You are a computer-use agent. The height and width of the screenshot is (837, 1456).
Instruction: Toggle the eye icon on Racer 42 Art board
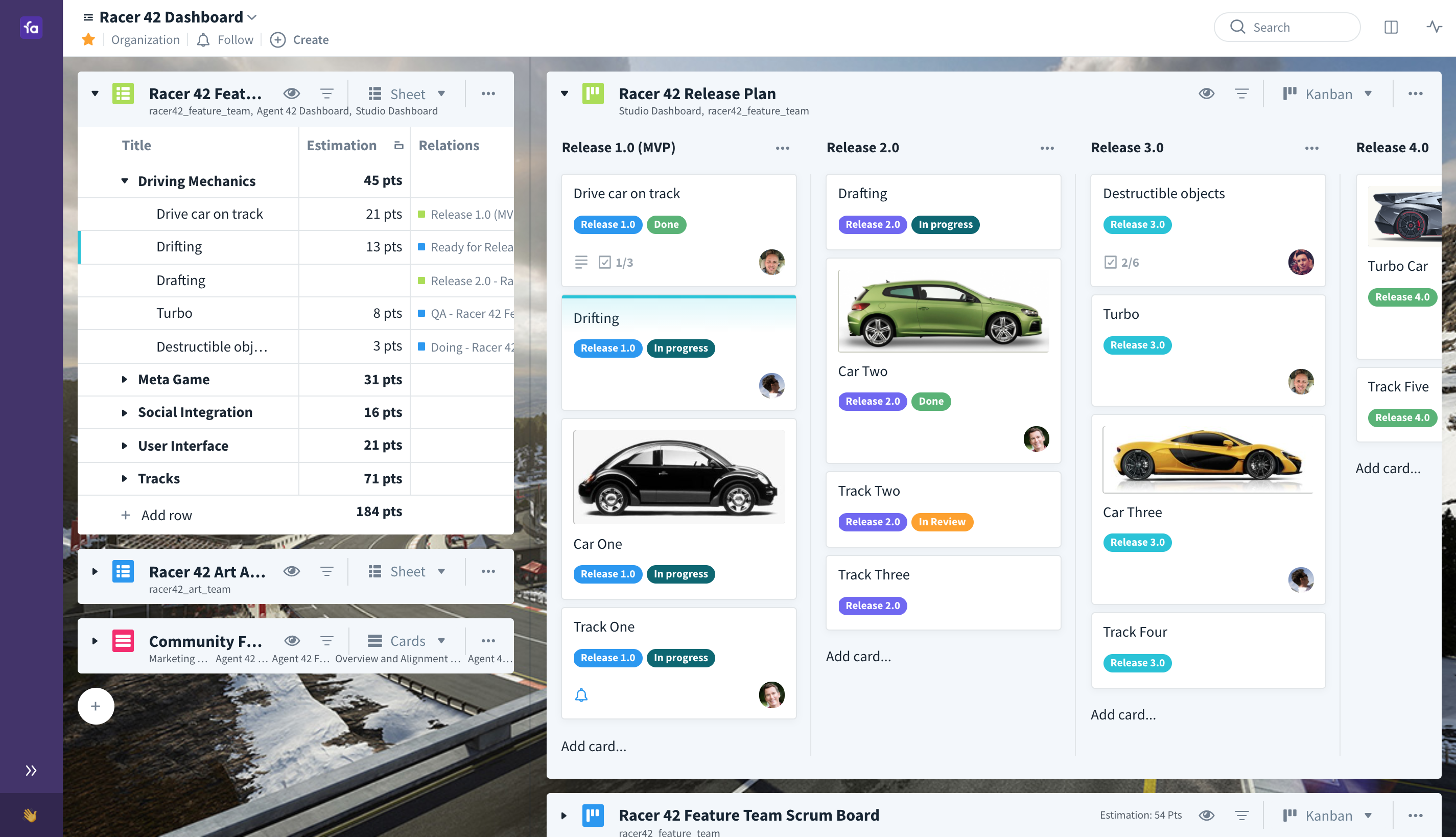(292, 571)
